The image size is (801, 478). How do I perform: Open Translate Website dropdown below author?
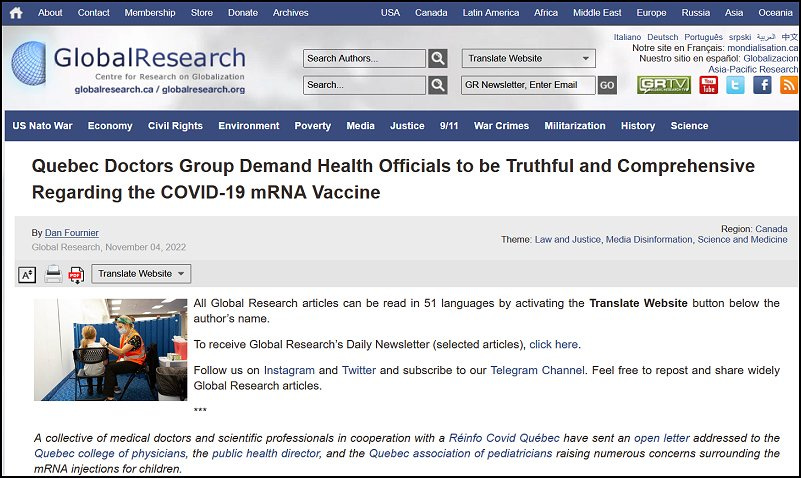[141, 274]
